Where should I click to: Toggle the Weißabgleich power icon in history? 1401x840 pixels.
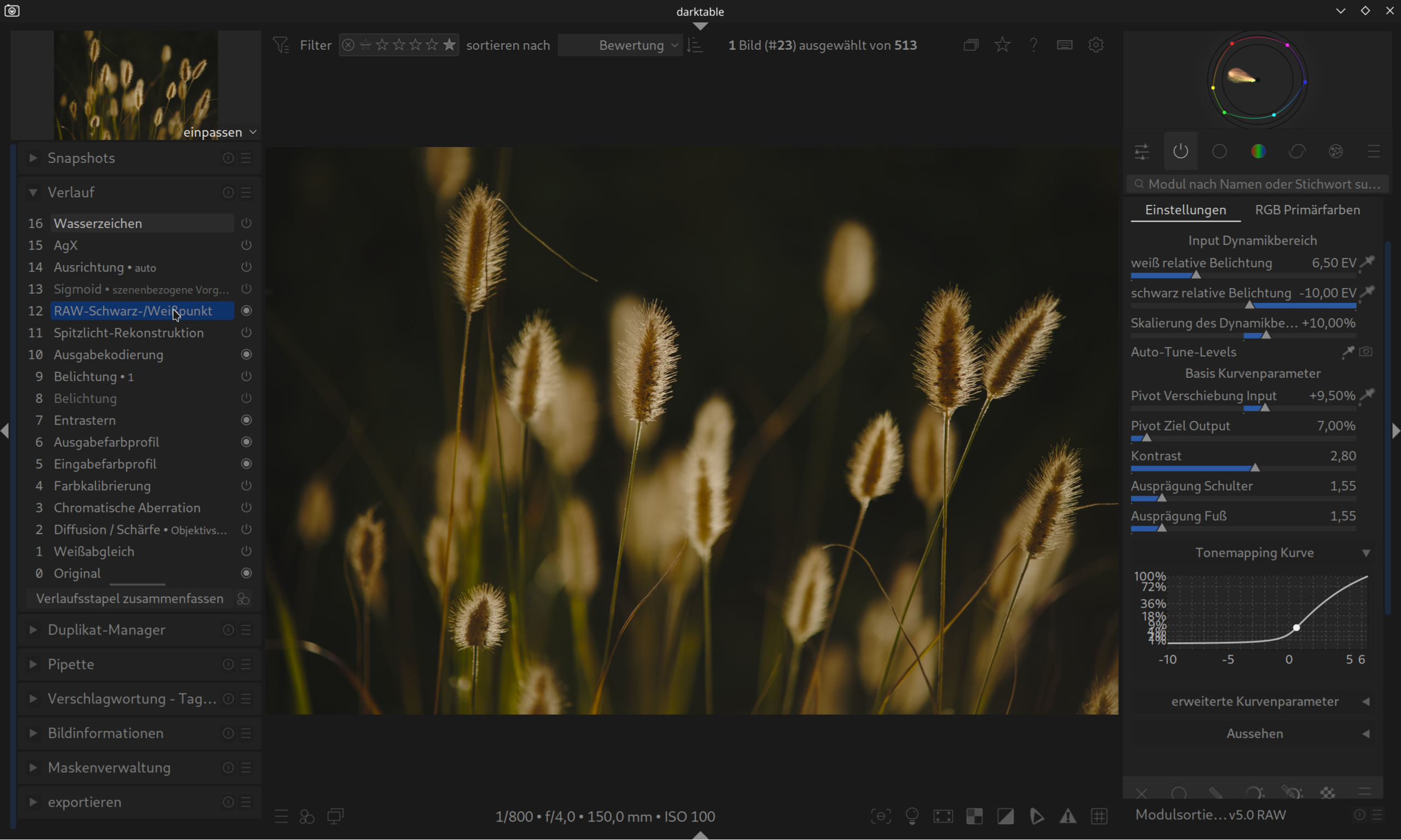pyautogui.click(x=246, y=551)
